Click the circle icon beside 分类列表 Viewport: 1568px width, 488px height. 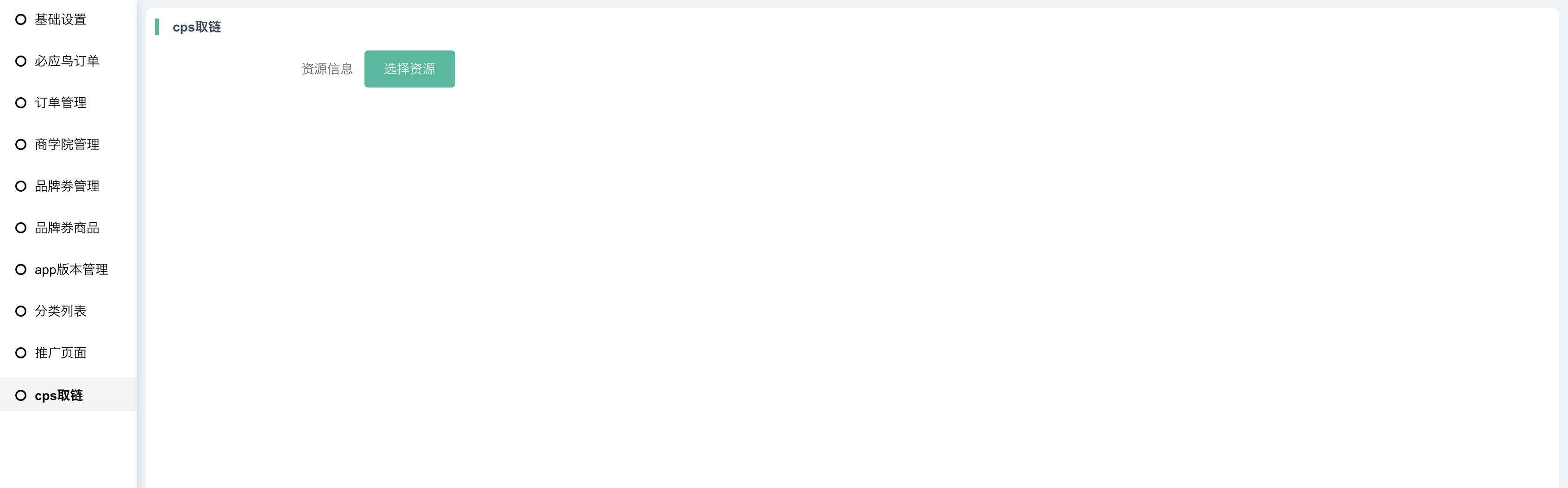(x=21, y=311)
